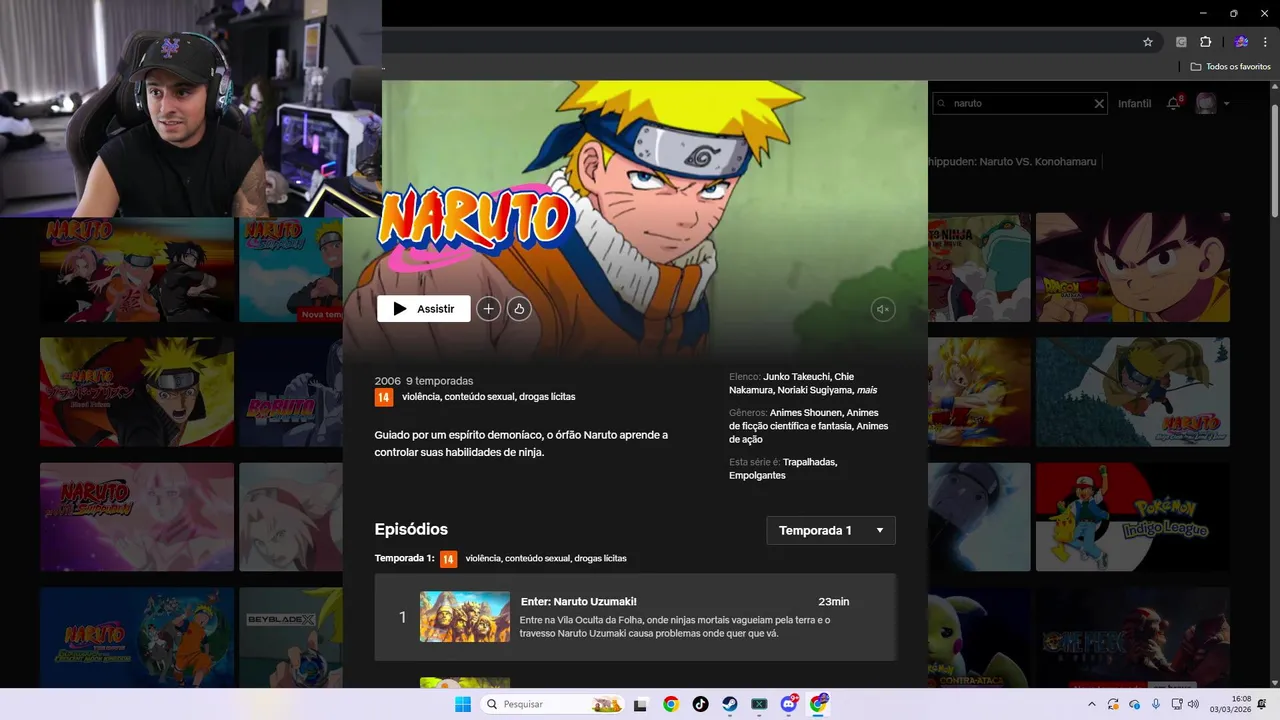Screen dimensions: 1280x720
Task: Select the Trapalhadas tag
Action: click(x=809, y=462)
